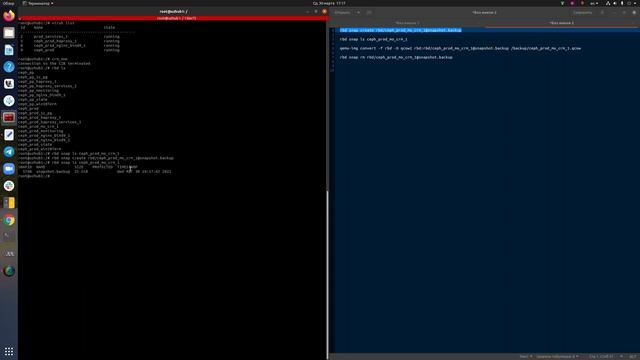Open Zoom in the dock
Image resolution: width=640 pixels, height=360 pixels.
[x=9, y=169]
